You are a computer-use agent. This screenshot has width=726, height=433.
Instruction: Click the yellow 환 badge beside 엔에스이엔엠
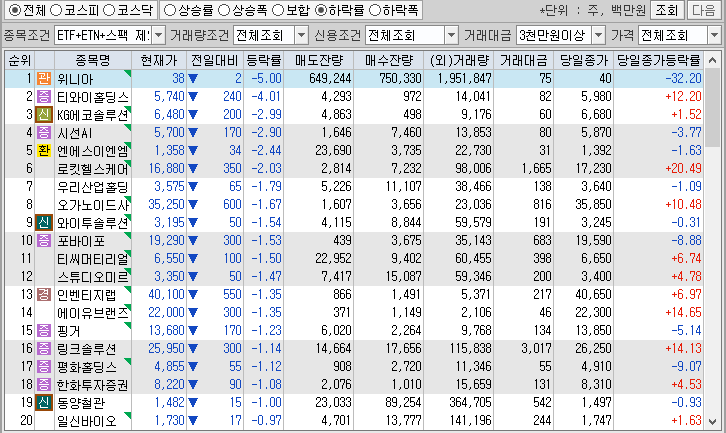click(44, 151)
